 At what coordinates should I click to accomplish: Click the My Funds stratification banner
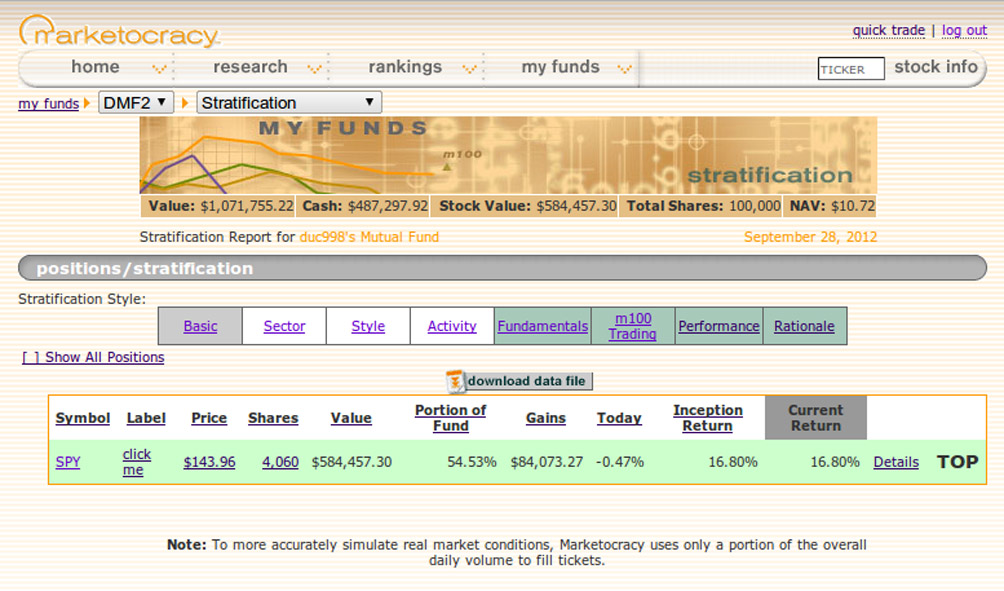(x=508, y=155)
